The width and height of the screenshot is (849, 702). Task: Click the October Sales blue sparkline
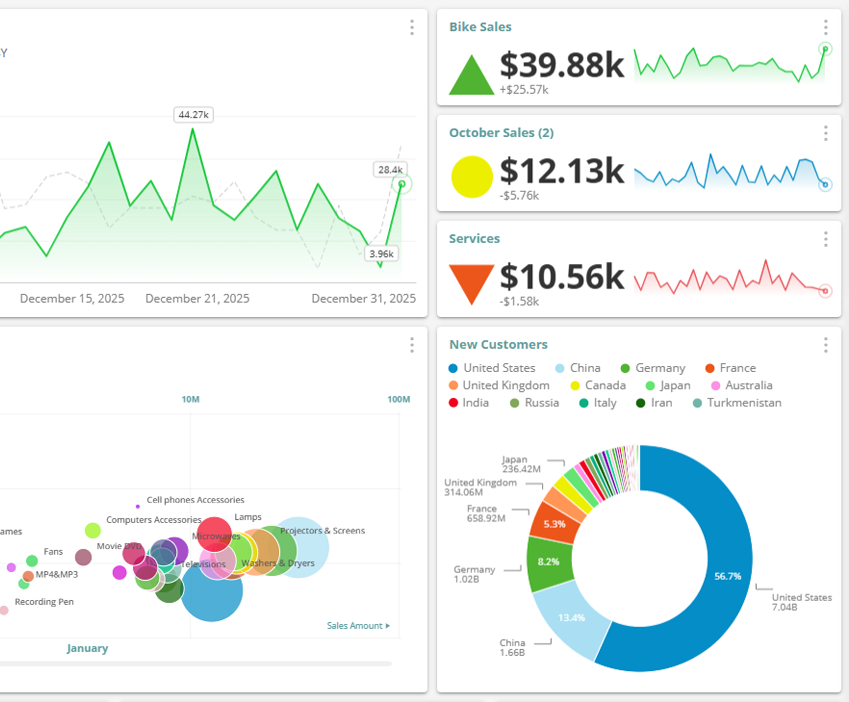click(x=733, y=172)
